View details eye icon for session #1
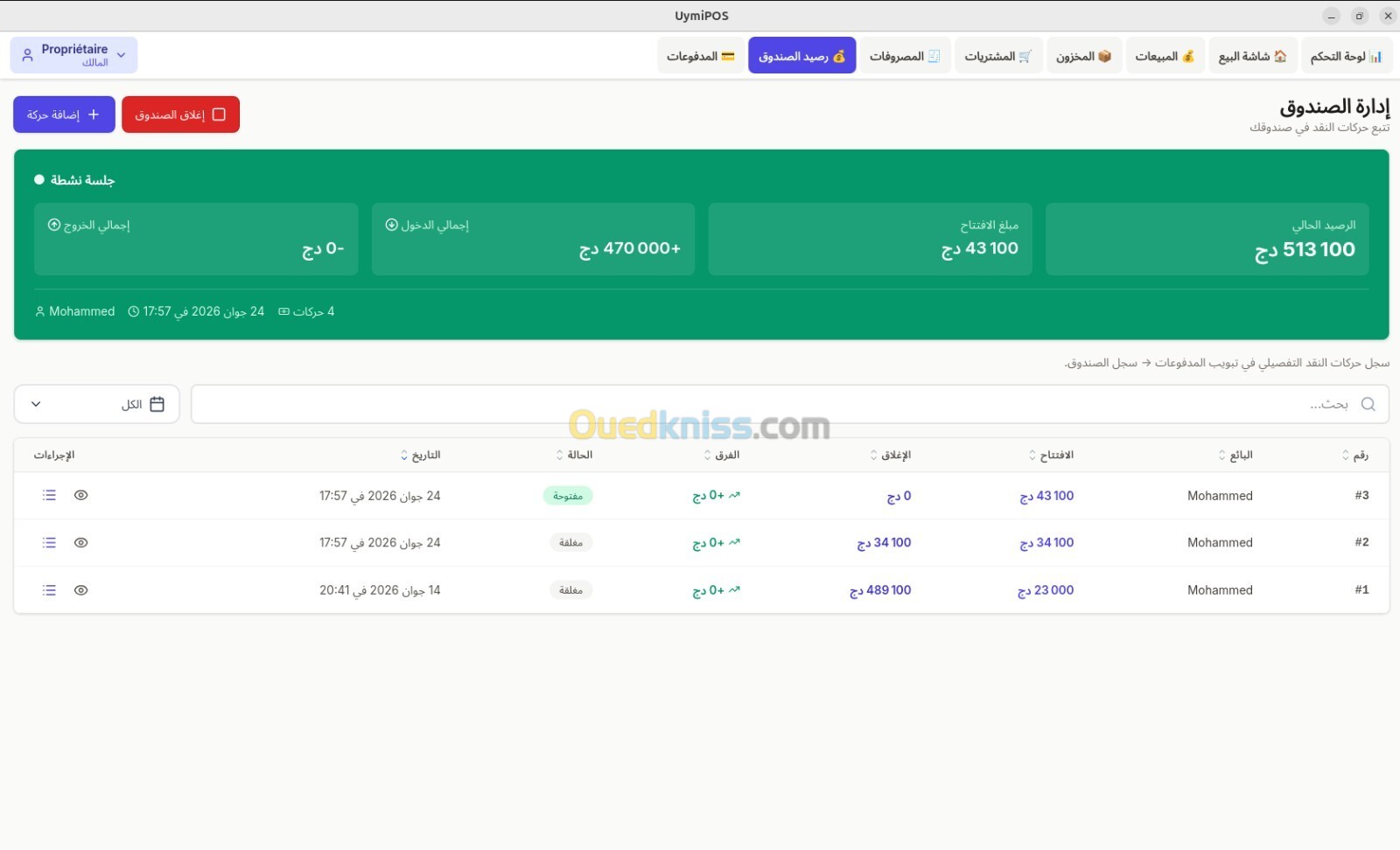Screen dimensions: 1400x850 pos(81,590)
